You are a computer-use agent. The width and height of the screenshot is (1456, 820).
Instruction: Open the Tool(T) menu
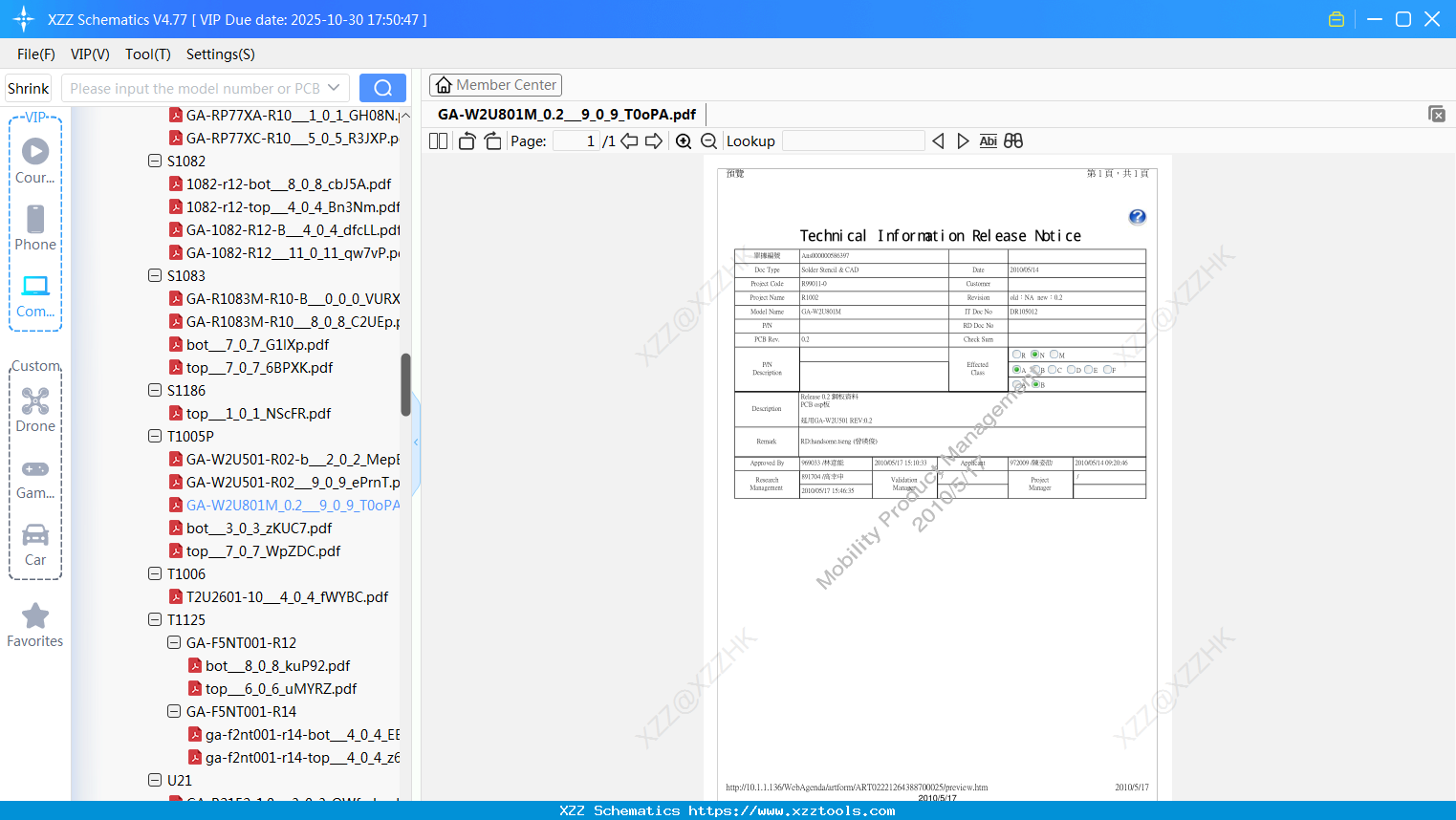[x=148, y=54]
